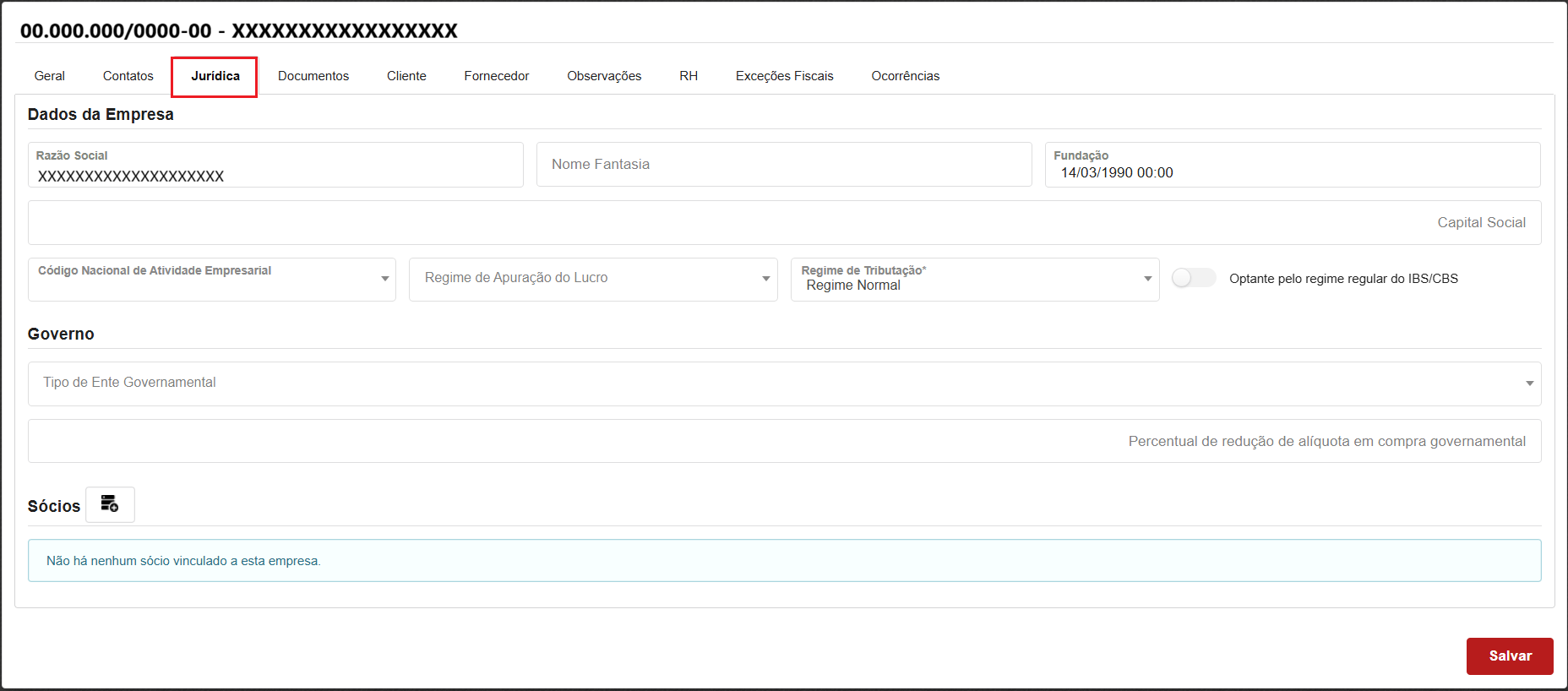Image resolution: width=1568 pixels, height=691 pixels.
Task: Open the Ocorrências tab
Action: point(905,76)
